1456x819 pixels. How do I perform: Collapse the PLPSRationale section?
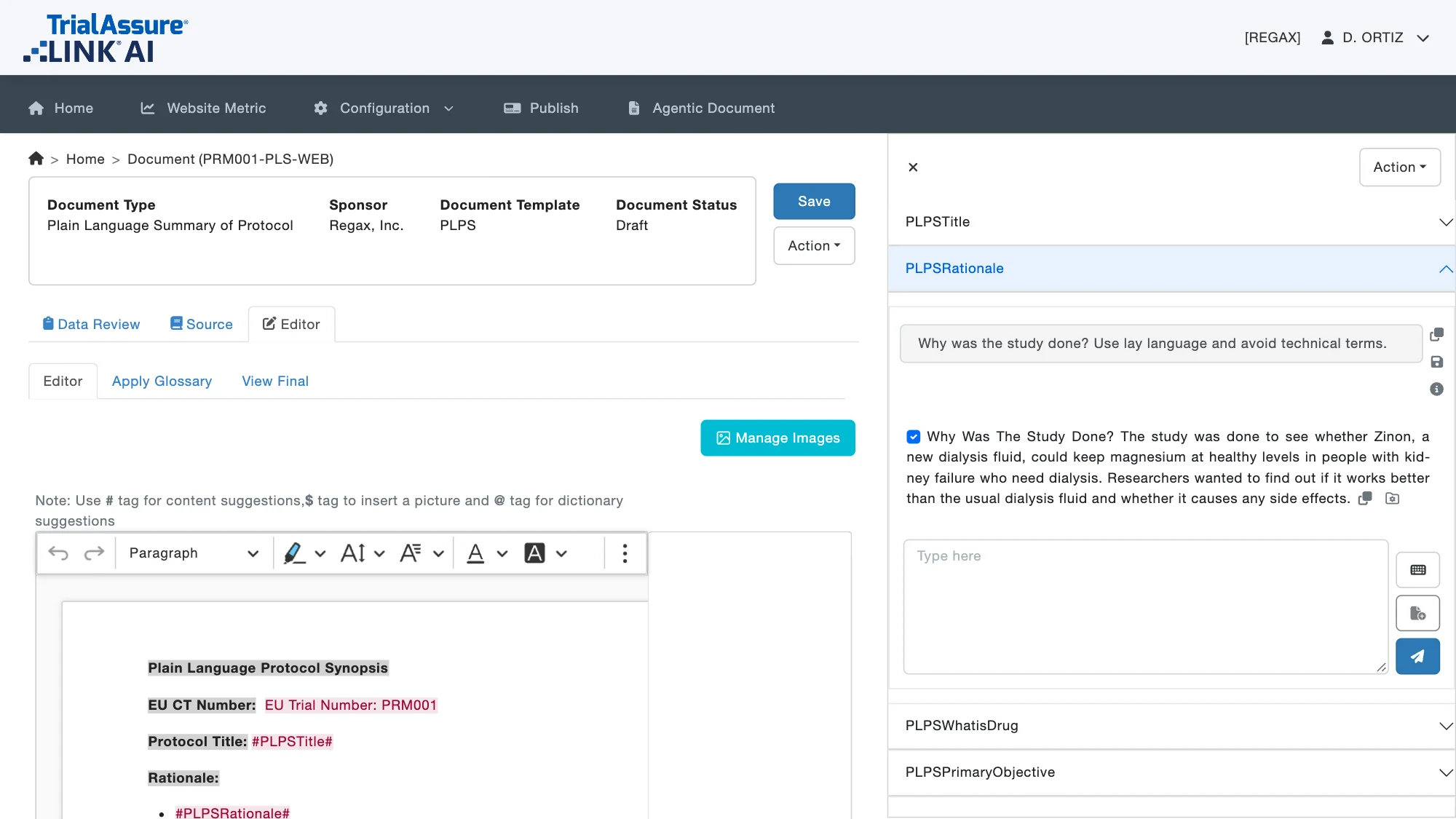(1171, 269)
